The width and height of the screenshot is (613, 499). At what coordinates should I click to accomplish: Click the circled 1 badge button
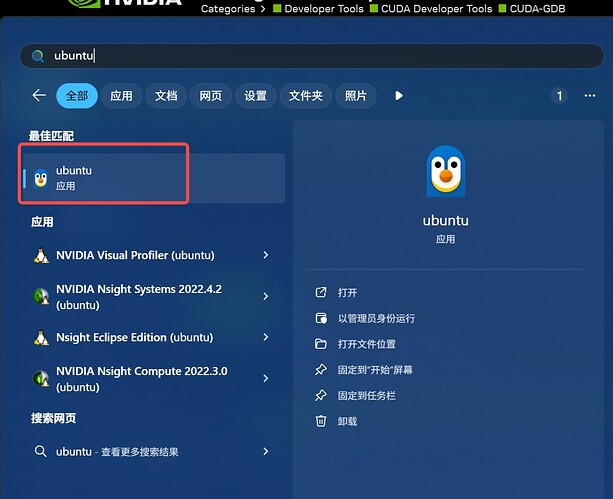point(559,96)
